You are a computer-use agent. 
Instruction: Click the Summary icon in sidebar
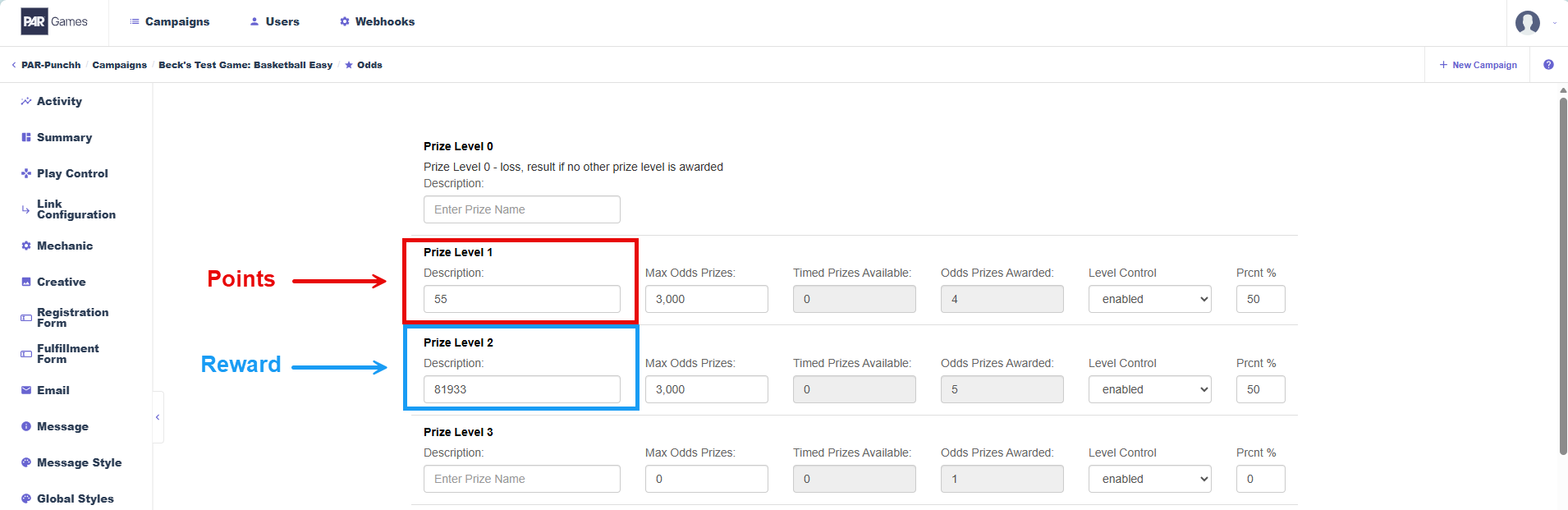26,137
